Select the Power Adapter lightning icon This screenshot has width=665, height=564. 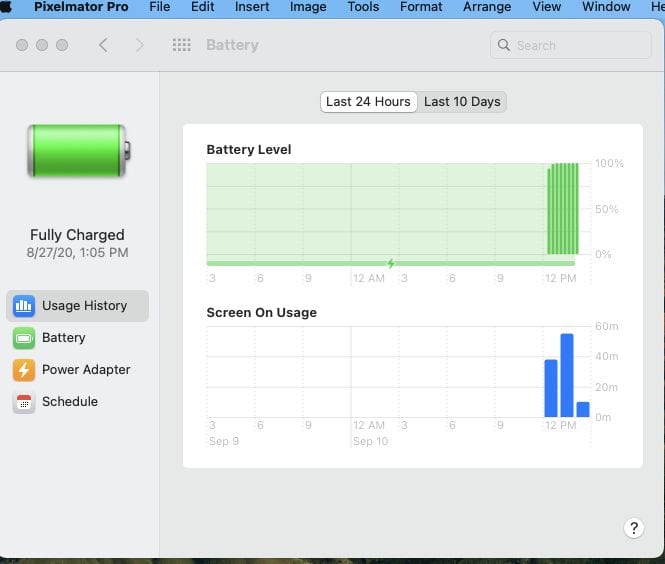24,370
